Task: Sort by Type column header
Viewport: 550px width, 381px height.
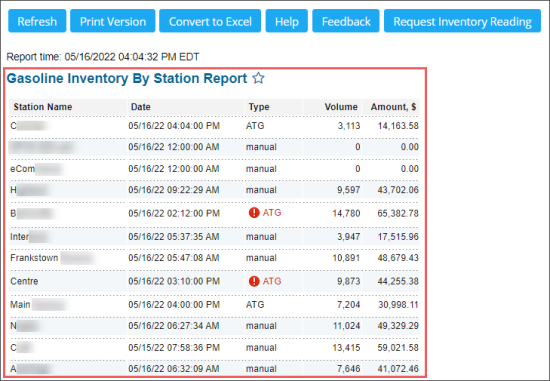Action: coord(259,107)
